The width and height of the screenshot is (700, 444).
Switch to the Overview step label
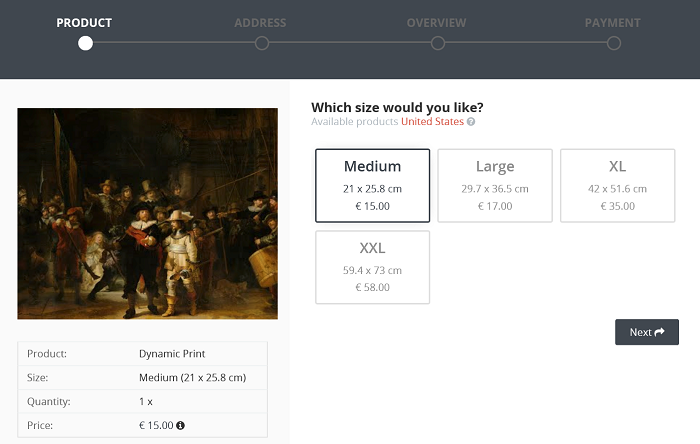coord(436,23)
